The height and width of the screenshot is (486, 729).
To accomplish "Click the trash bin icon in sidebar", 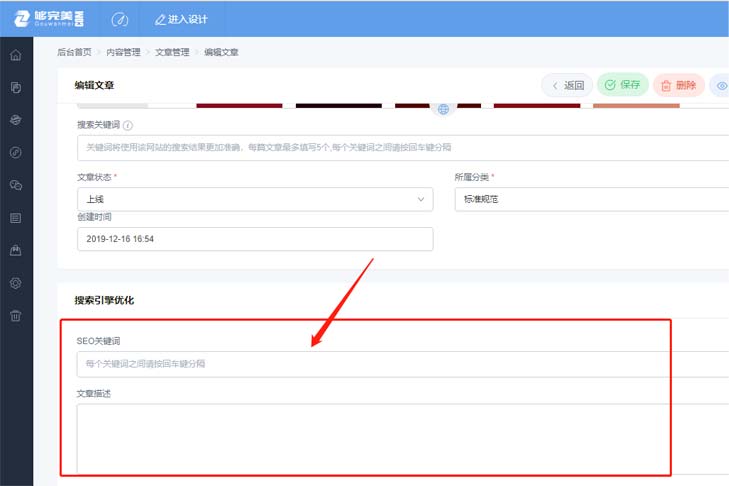I will point(15,316).
